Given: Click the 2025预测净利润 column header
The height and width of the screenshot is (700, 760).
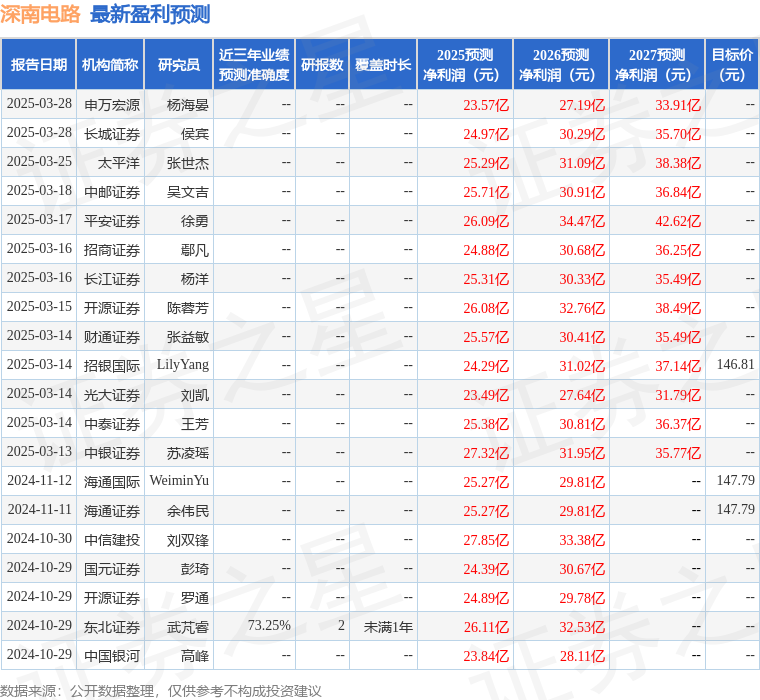Looking at the screenshot, I should coord(465,65).
